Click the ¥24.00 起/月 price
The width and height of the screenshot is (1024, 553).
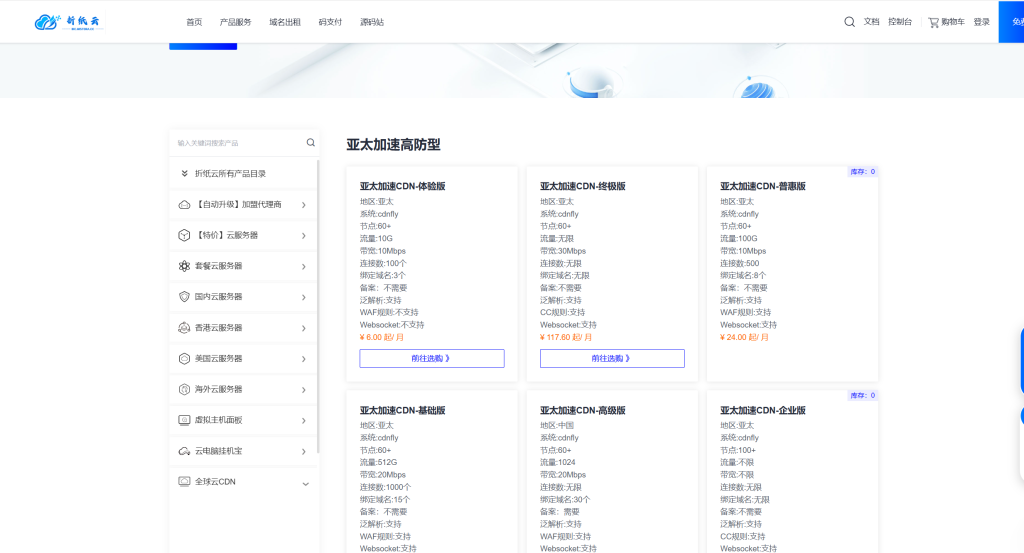tap(744, 338)
